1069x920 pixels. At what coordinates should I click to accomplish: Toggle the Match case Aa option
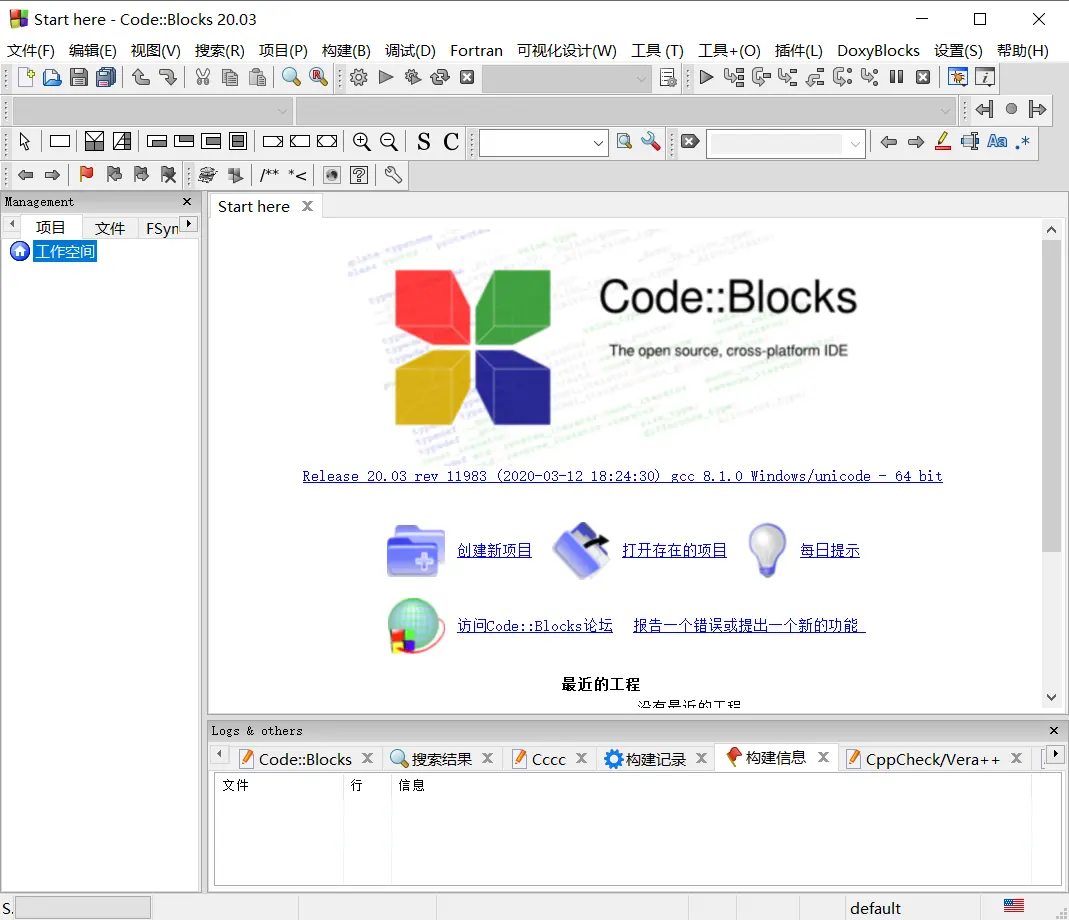pos(997,142)
